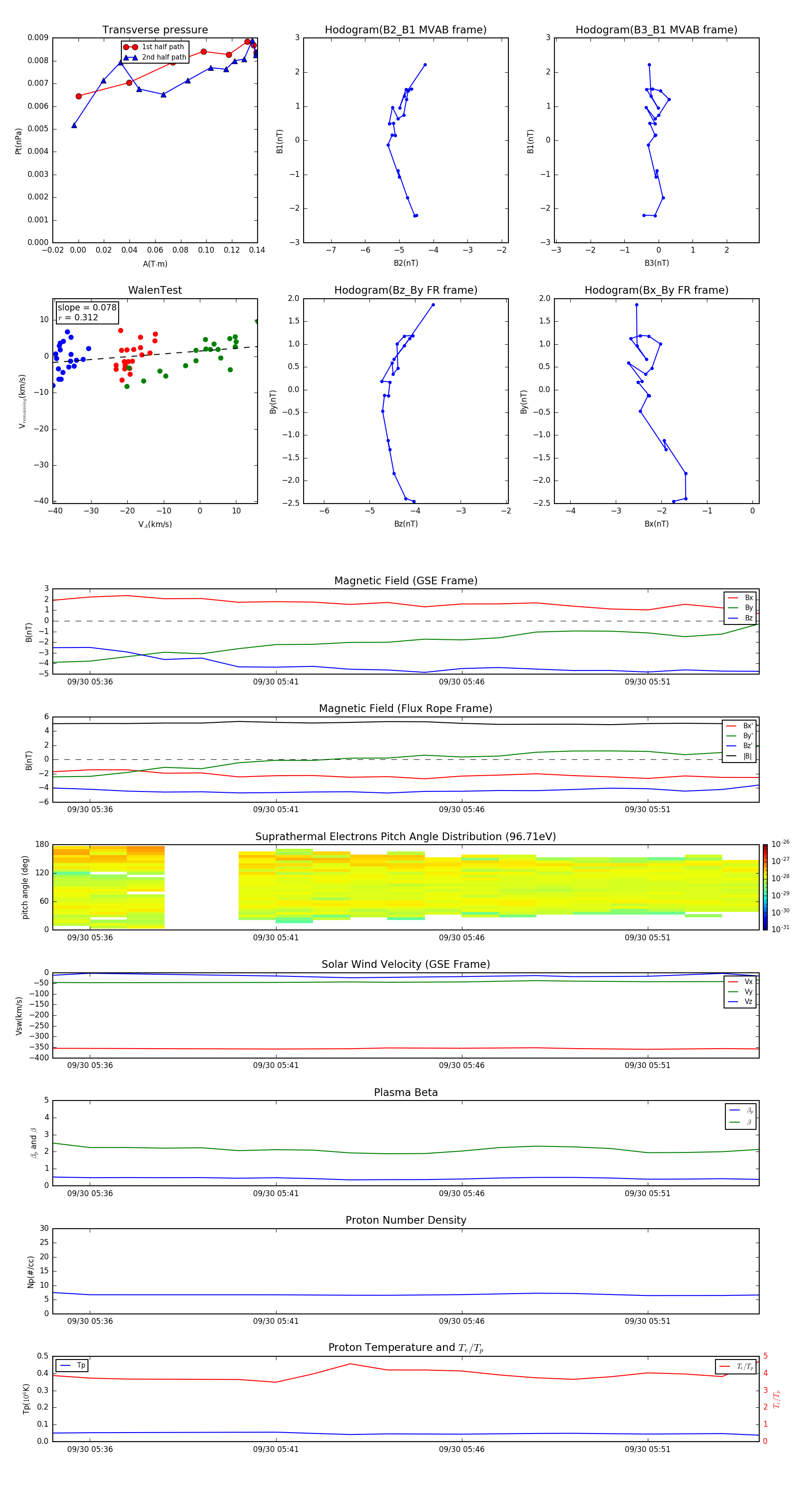Click the 'Transverse pressure' plot title
Screen dimensions: 812x1489
tap(155, 29)
